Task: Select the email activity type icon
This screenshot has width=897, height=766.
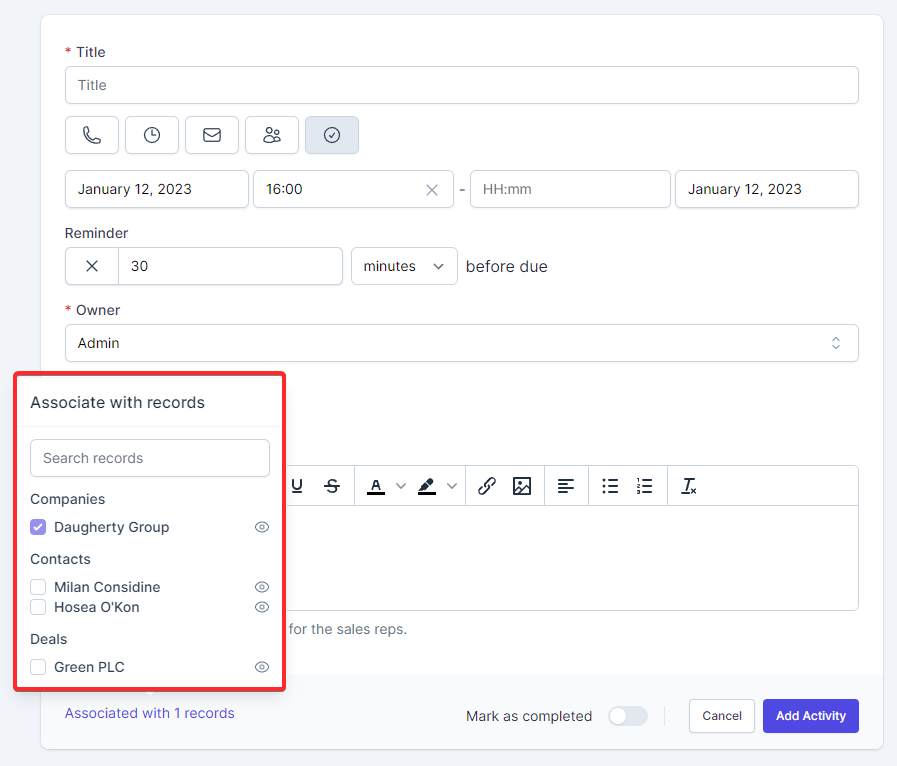Action: click(x=212, y=135)
